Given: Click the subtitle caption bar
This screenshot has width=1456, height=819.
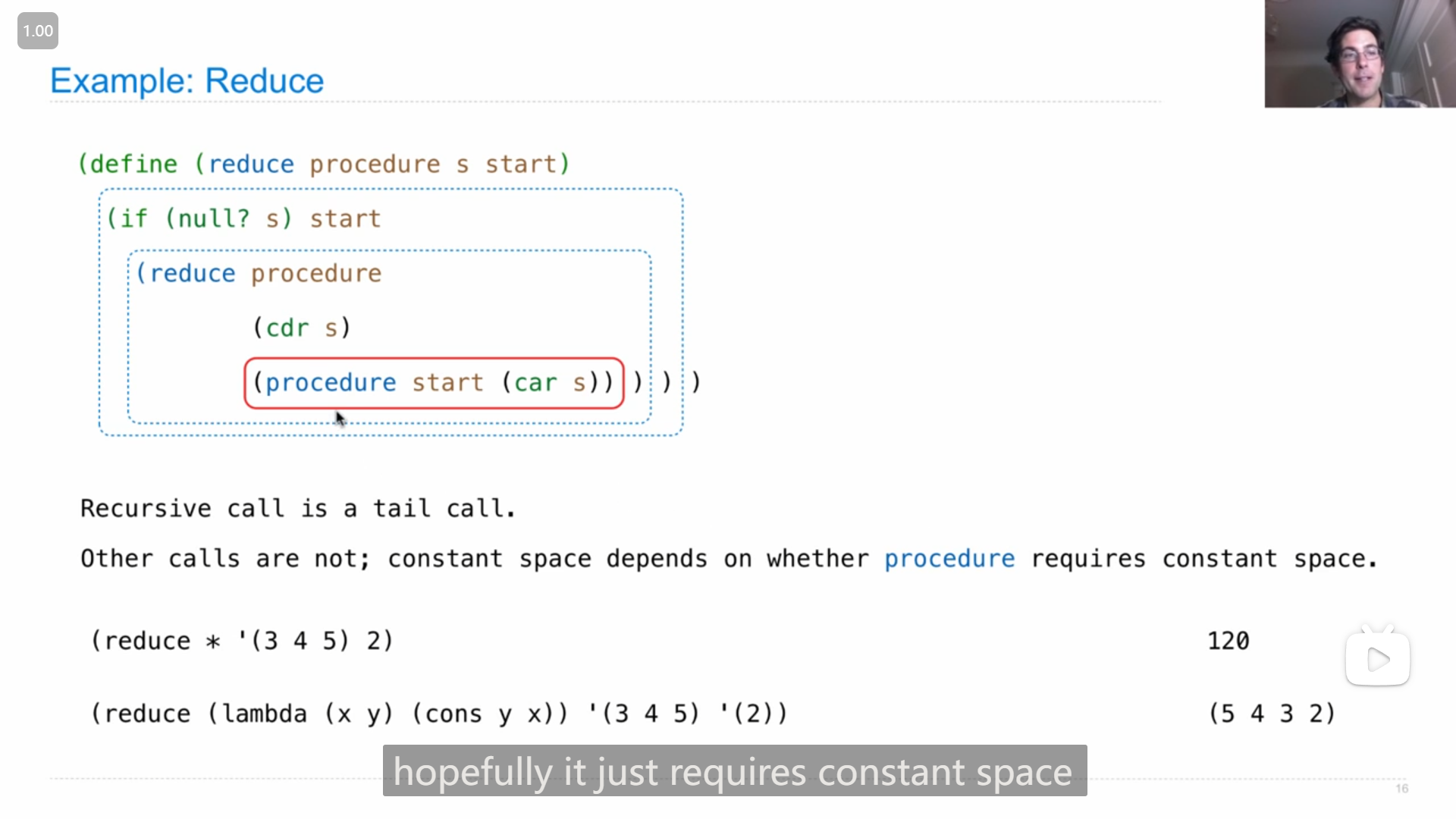Looking at the screenshot, I should 734,771.
